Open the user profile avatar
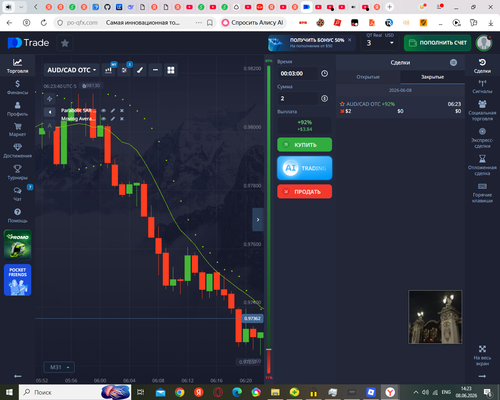Screen dimensions: 500x400 tap(484, 43)
